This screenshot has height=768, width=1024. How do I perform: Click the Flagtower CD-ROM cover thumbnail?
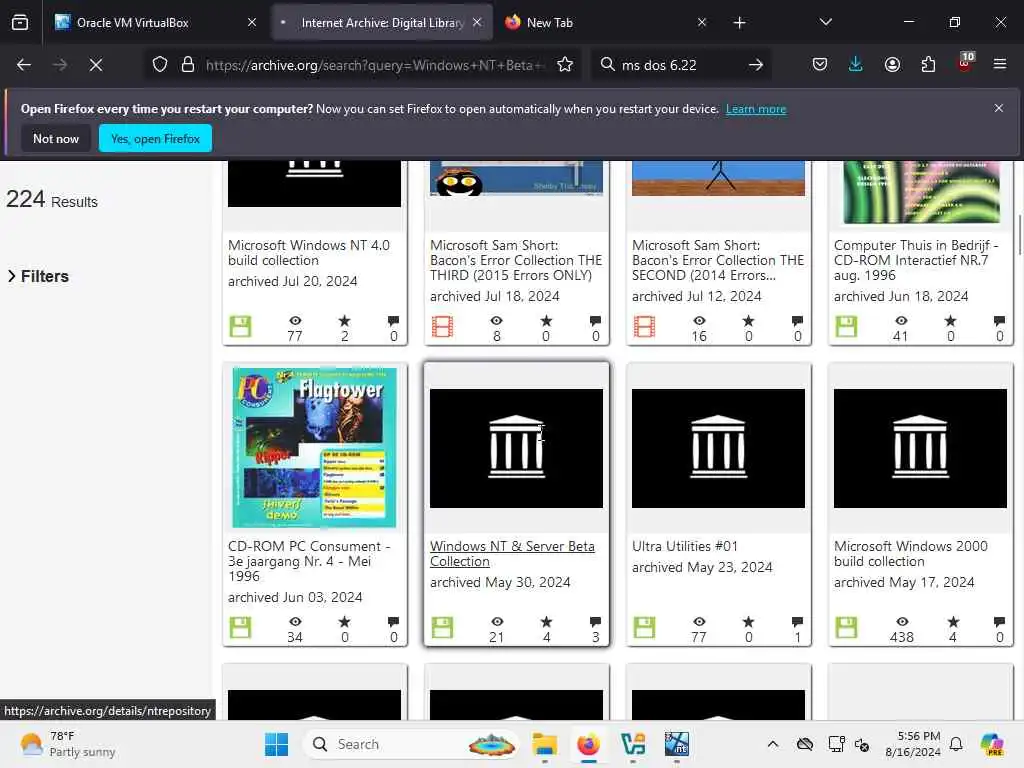314,448
